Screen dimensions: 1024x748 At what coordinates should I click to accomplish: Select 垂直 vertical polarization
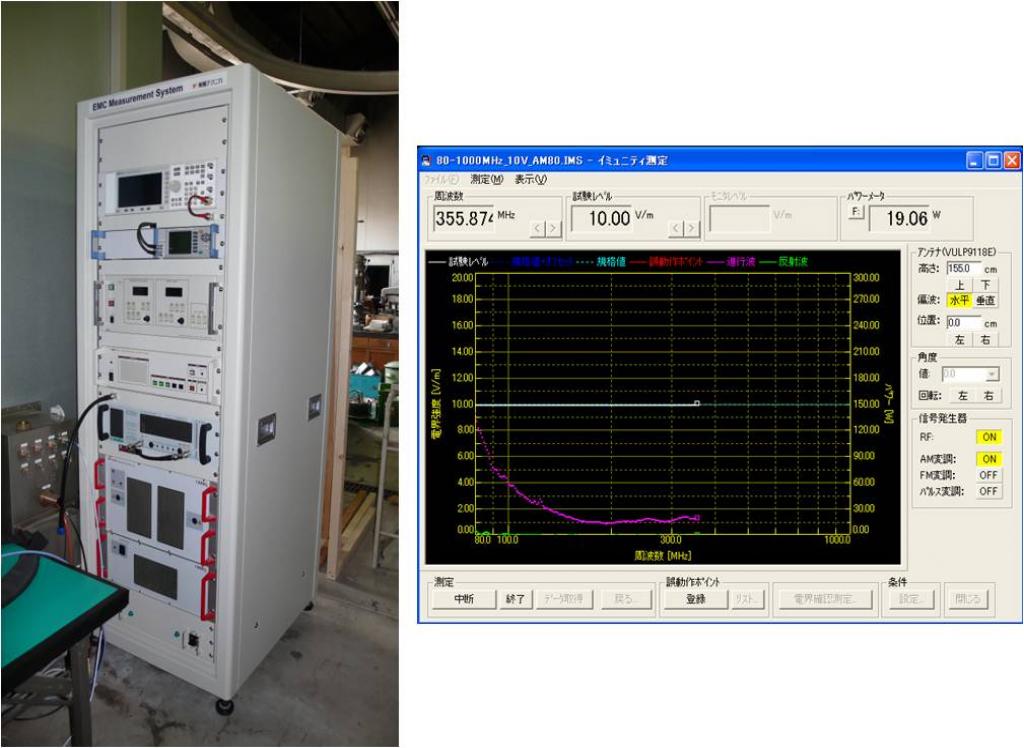pyautogui.click(x=986, y=300)
